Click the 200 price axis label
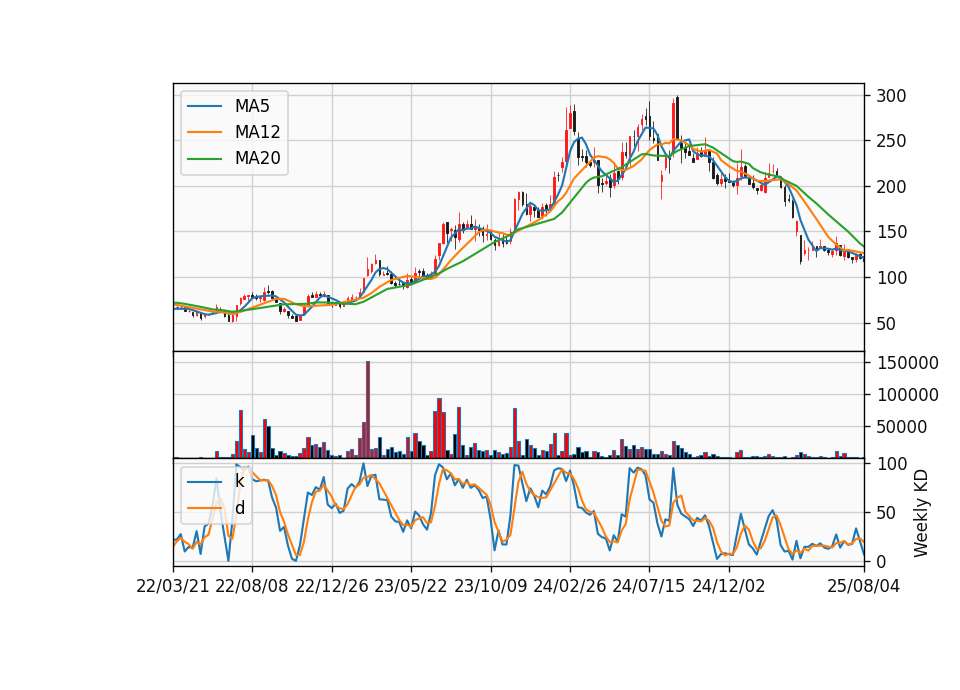 pyautogui.click(x=891, y=187)
